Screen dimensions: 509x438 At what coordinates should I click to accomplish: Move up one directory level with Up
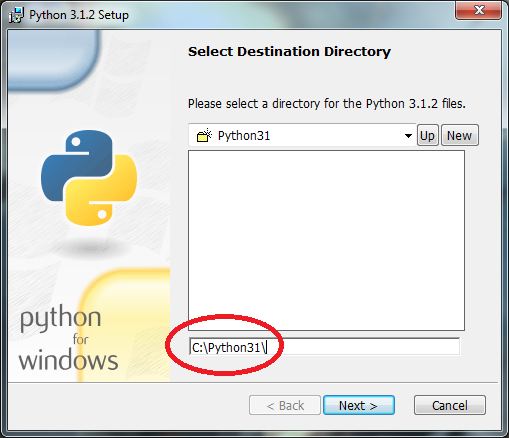point(428,135)
